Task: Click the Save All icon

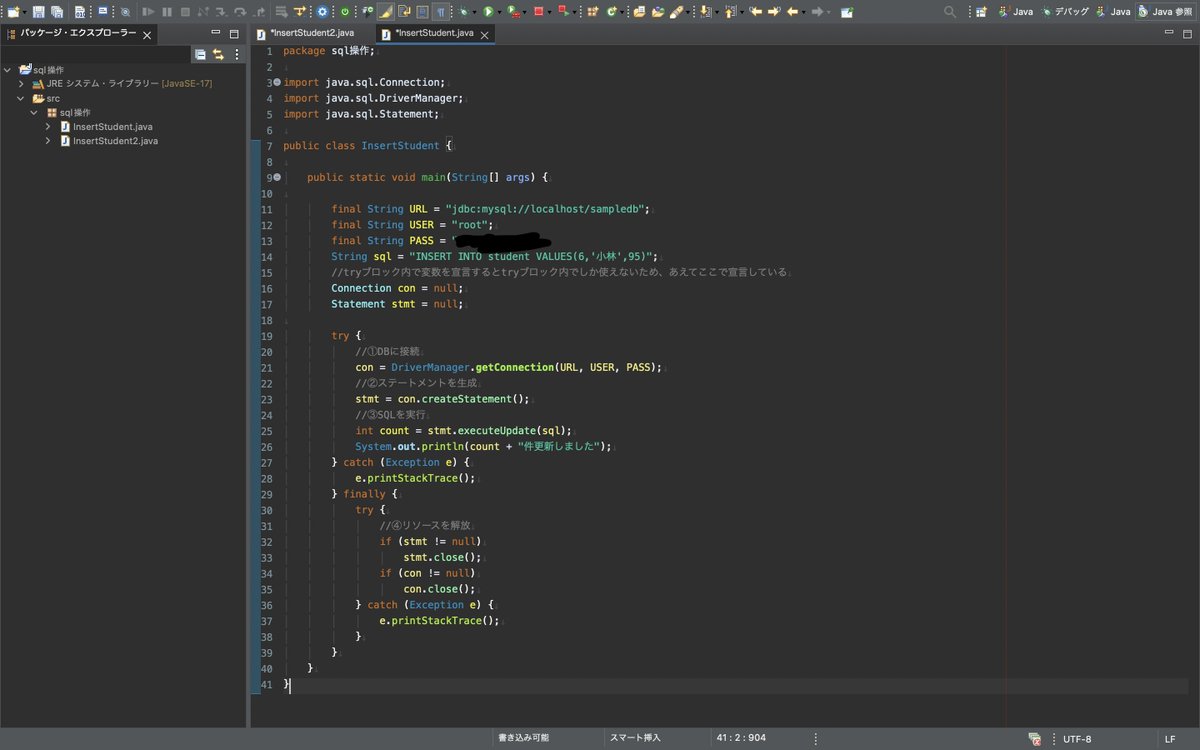Action: point(57,12)
